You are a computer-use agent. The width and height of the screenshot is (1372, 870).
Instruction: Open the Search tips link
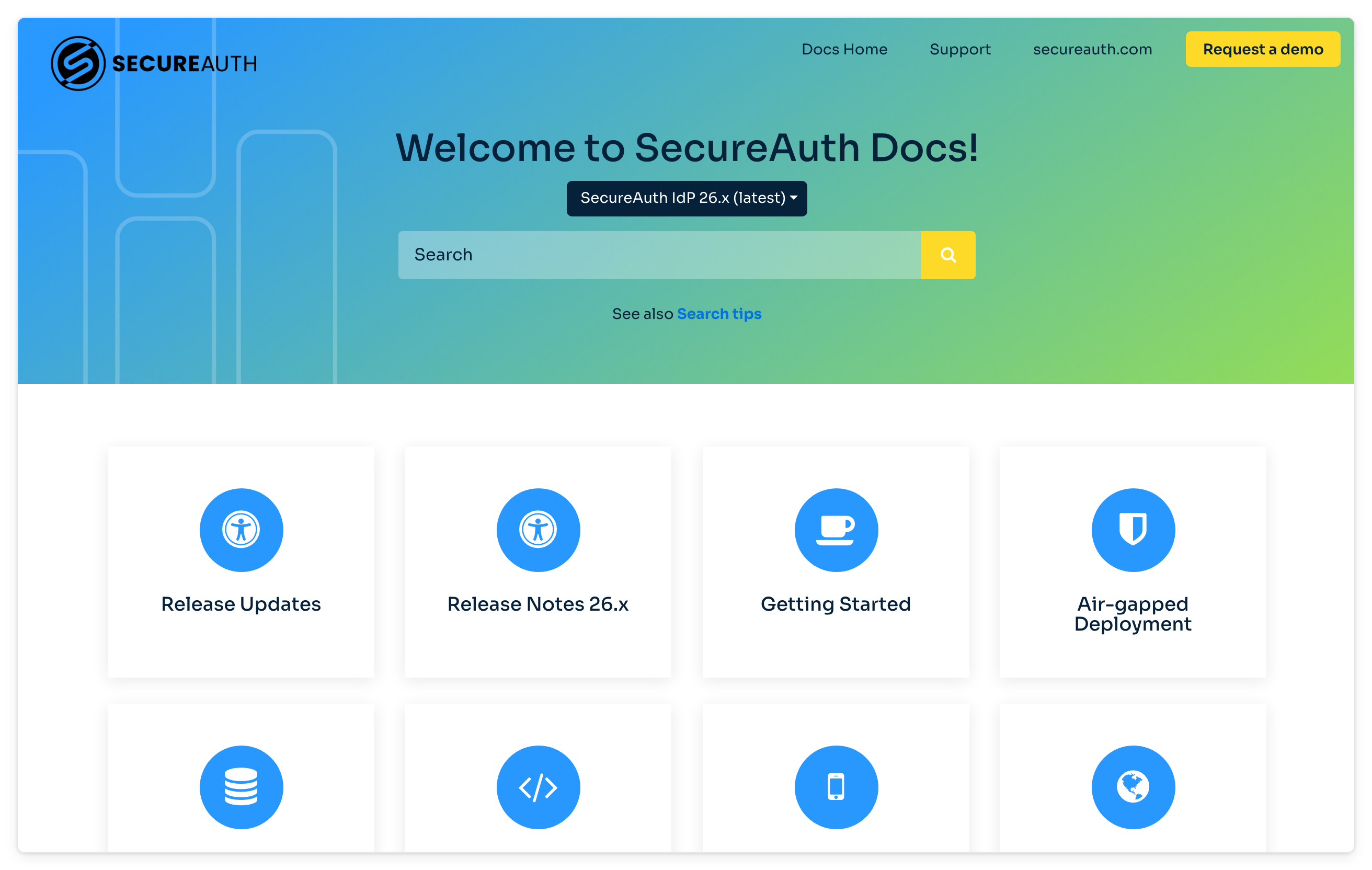718,313
